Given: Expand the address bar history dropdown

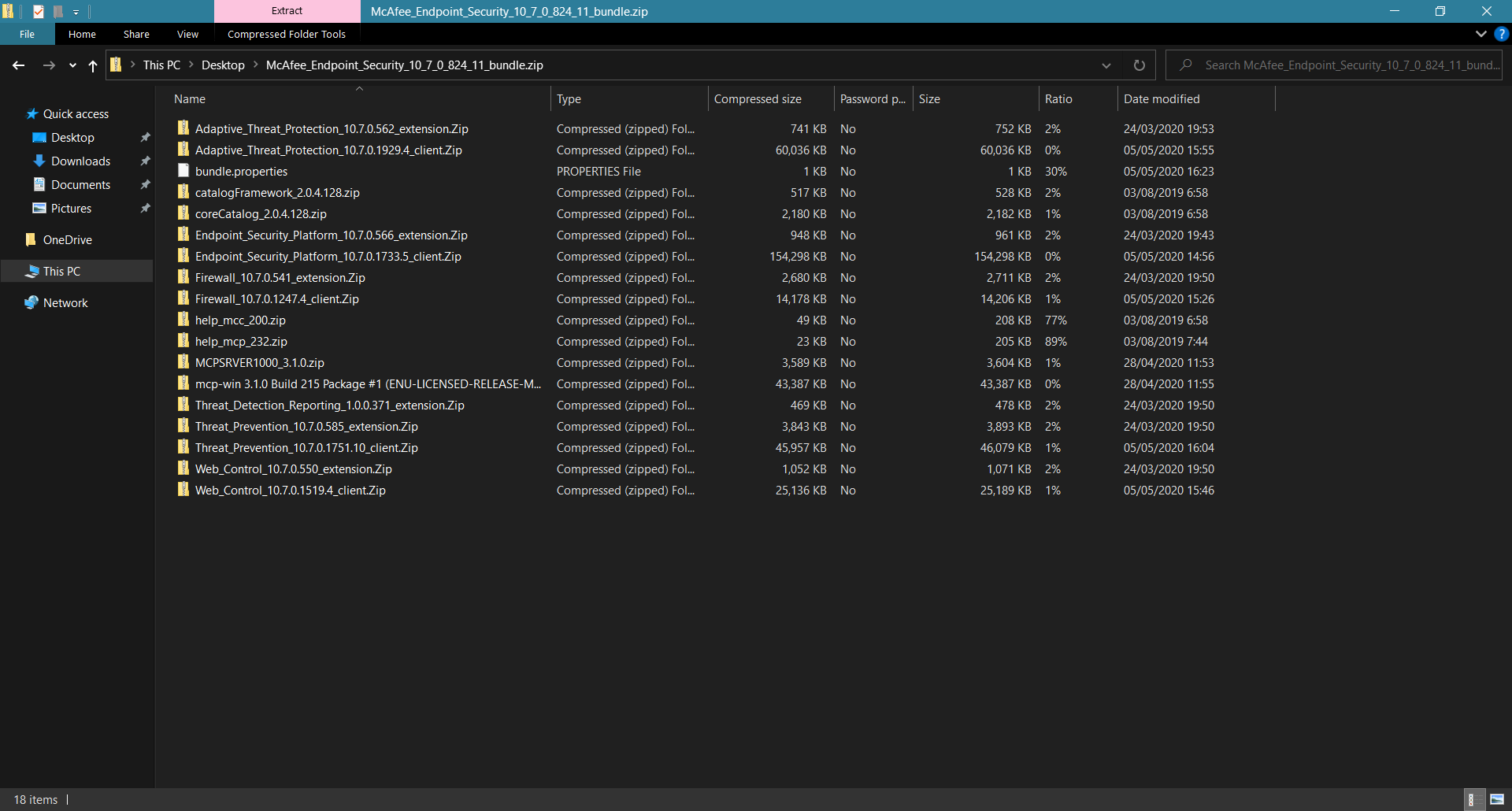Looking at the screenshot, I should point(1106,65).
